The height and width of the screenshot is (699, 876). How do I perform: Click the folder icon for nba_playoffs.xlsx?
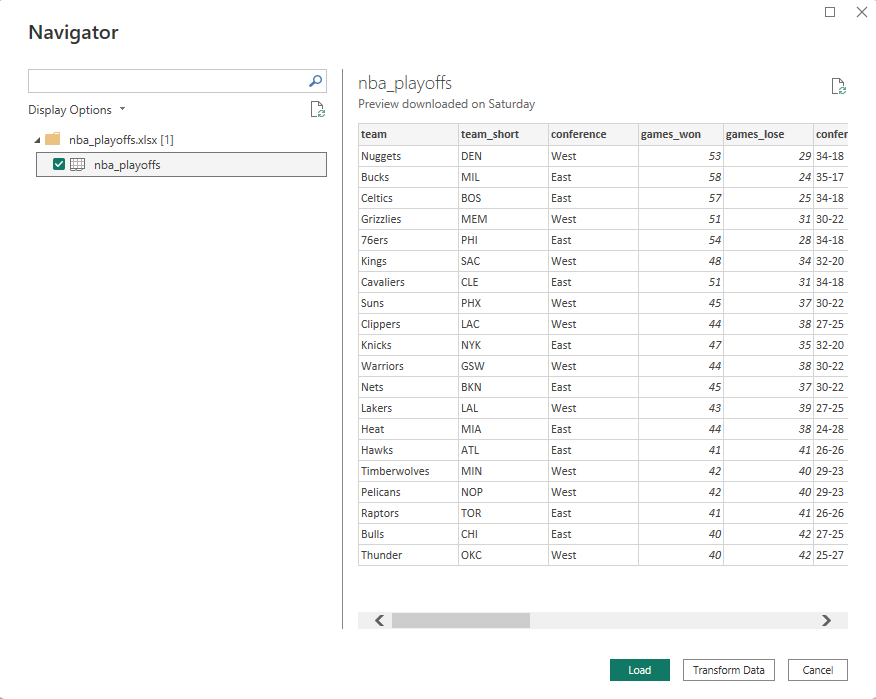(52, 140)
